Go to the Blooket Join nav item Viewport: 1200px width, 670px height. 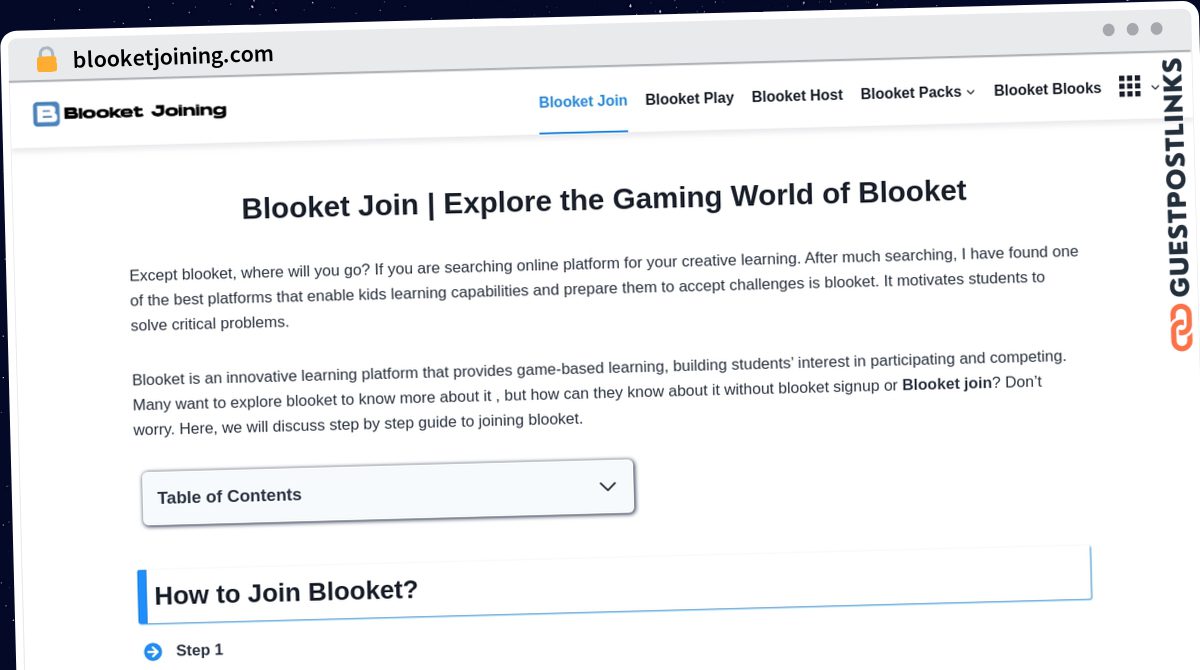coord(583,101)
